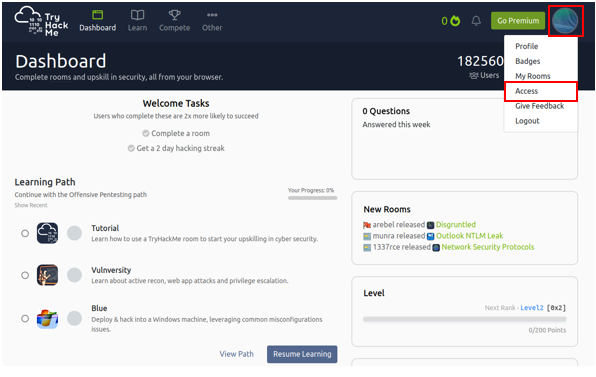Click the View Path link

[x=236, y=354]
